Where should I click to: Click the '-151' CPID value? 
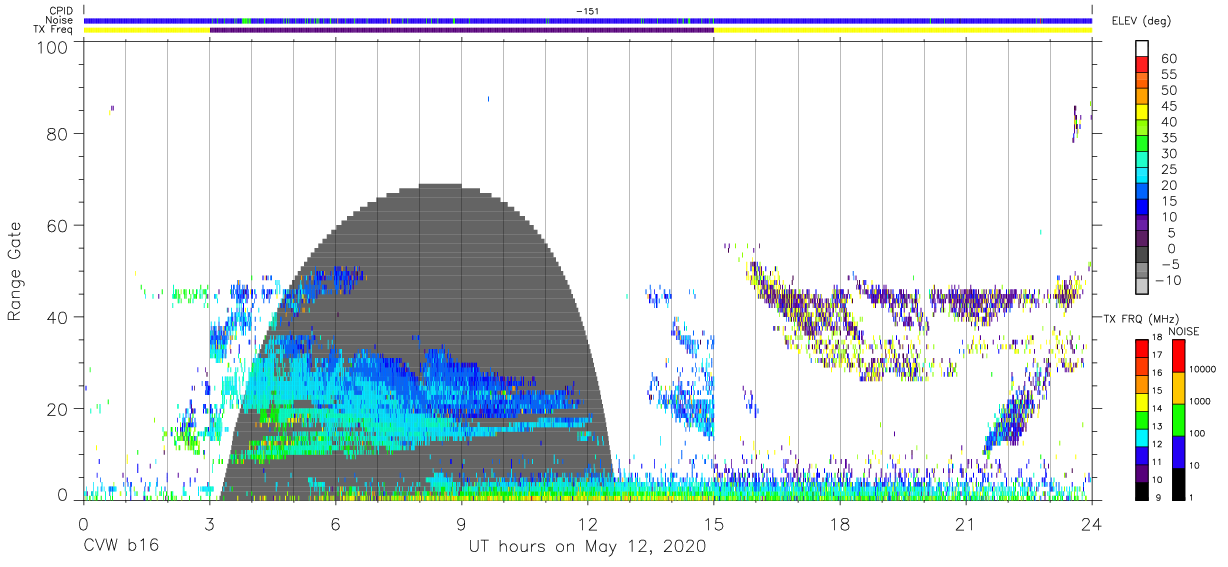point(587,10)
